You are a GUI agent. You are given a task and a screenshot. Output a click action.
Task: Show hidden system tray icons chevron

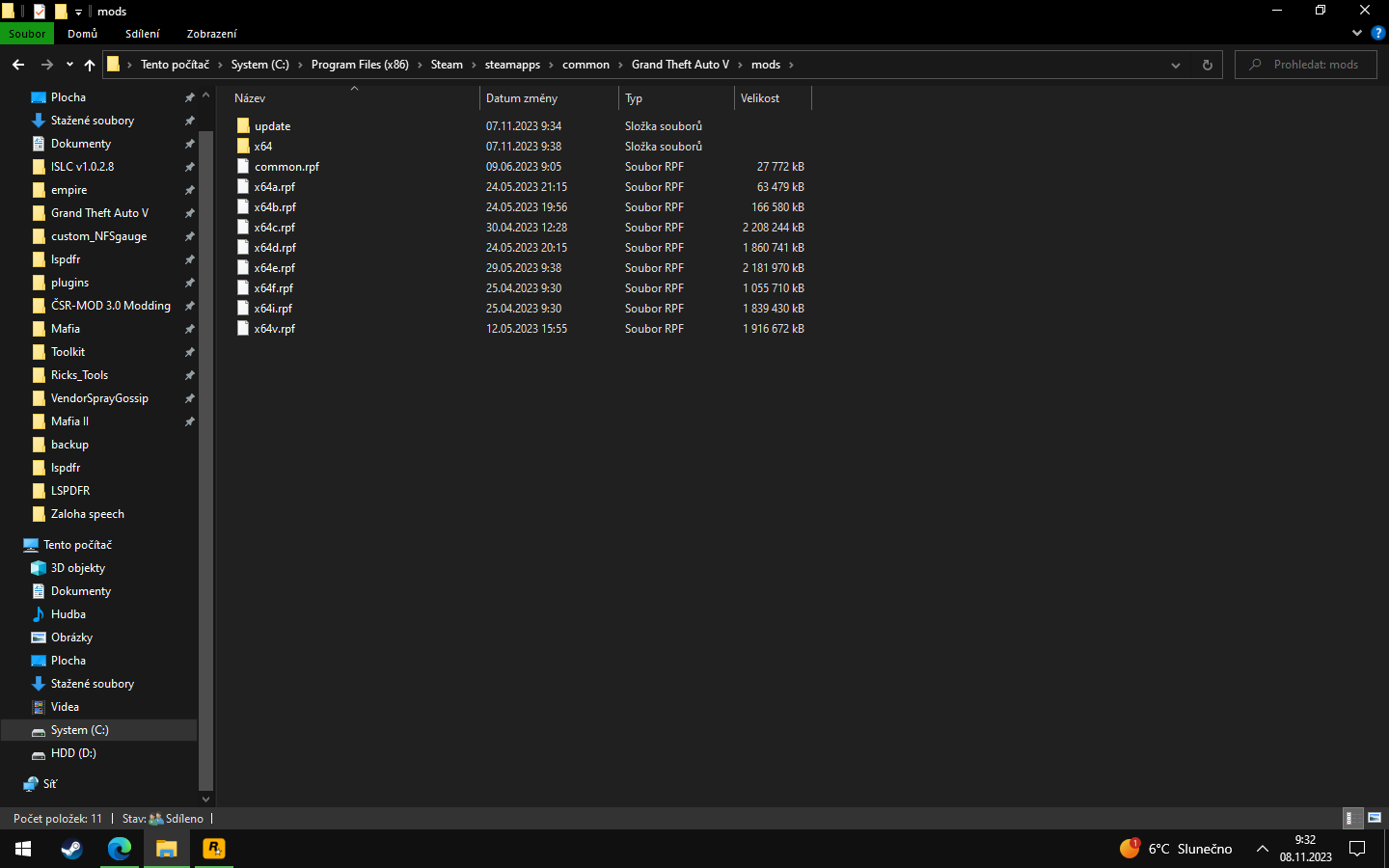[x=1262, y=849]
